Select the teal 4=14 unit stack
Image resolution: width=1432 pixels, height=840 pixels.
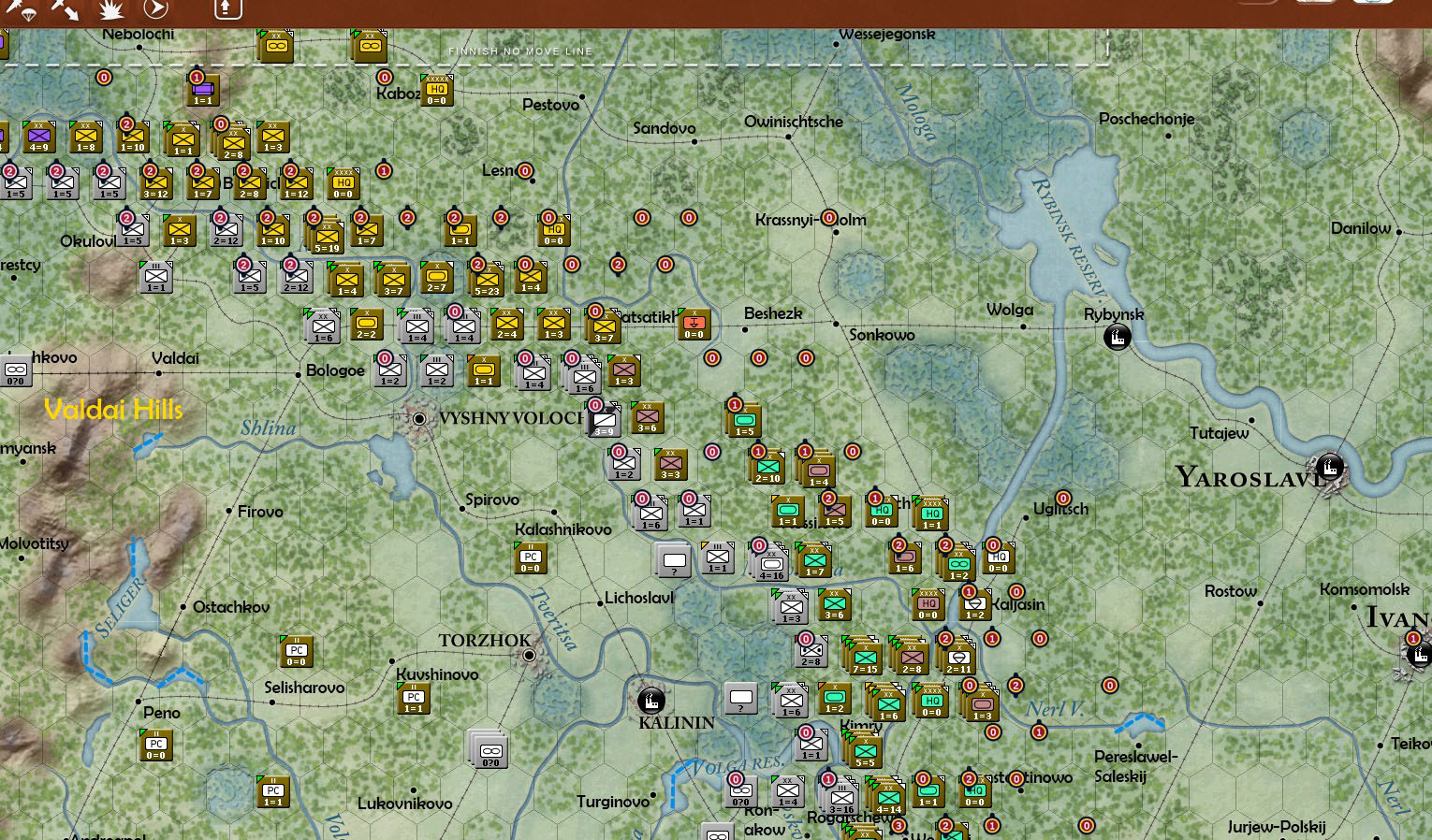click(886, 796)
